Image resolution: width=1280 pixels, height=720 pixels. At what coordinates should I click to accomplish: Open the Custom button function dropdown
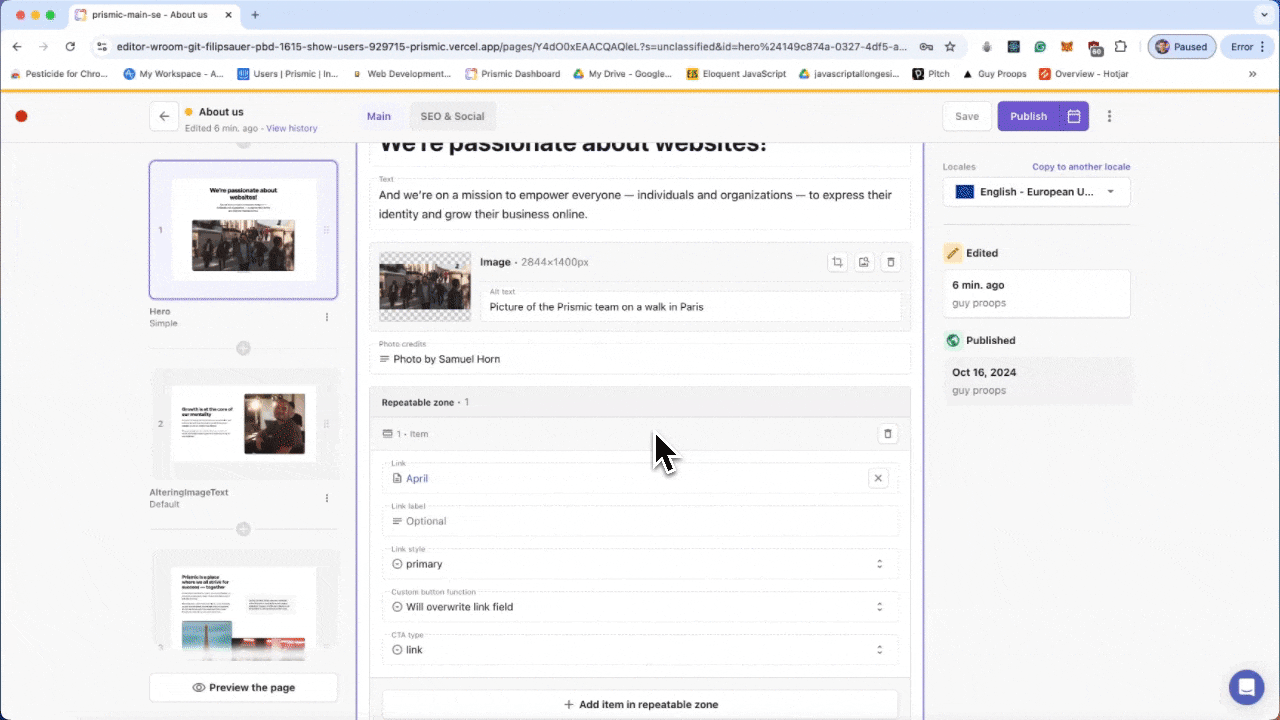[x=639, y=607]
